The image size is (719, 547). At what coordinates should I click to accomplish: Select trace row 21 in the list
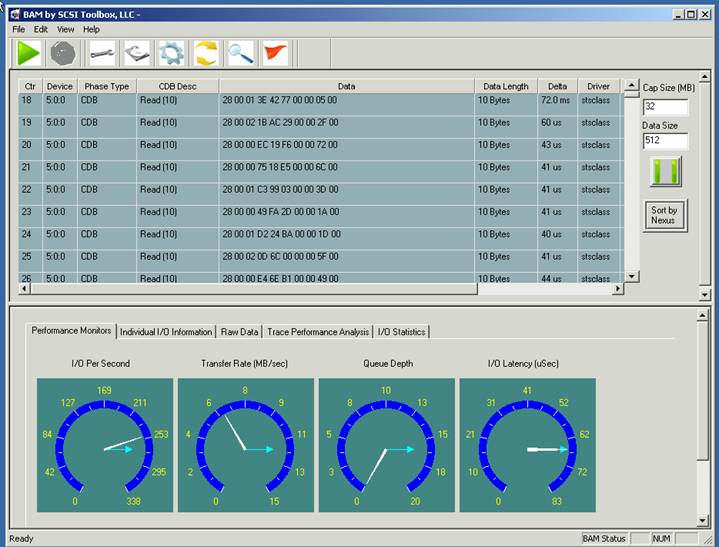click(300, 167)
